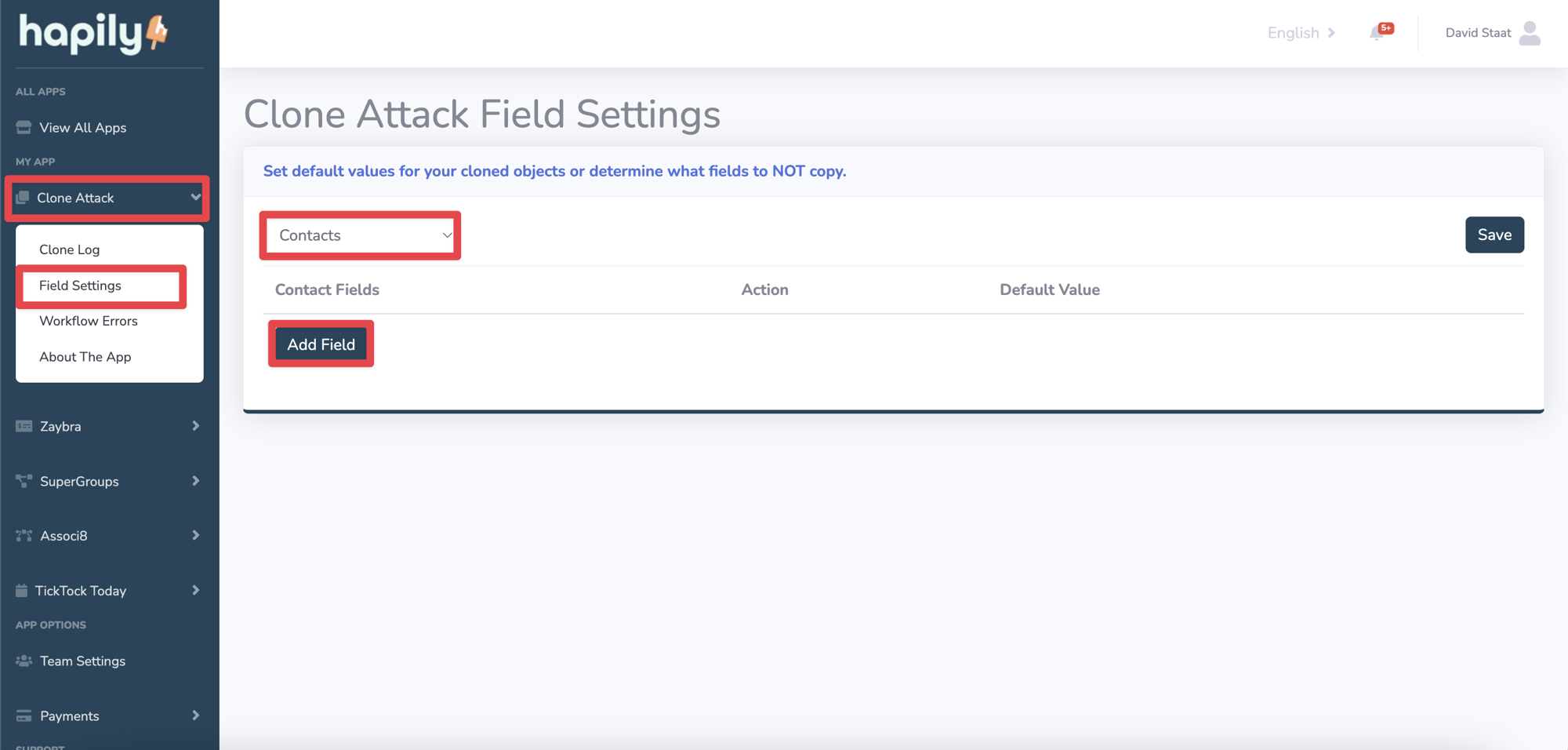Screen dimensions: 1568x750
Task: Click the Save button
Action: [1494, 235]
